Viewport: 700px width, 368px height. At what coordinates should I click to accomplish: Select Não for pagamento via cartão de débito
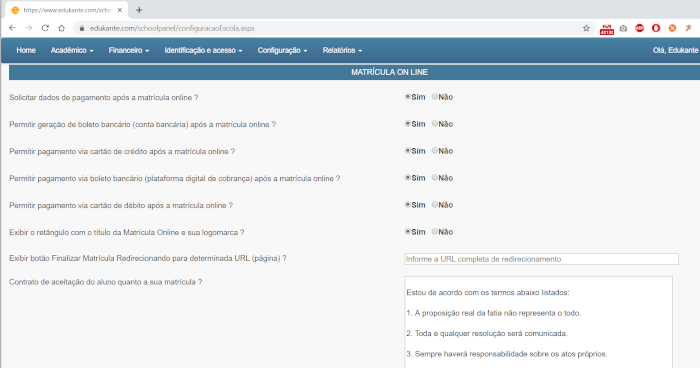(434, 204)
